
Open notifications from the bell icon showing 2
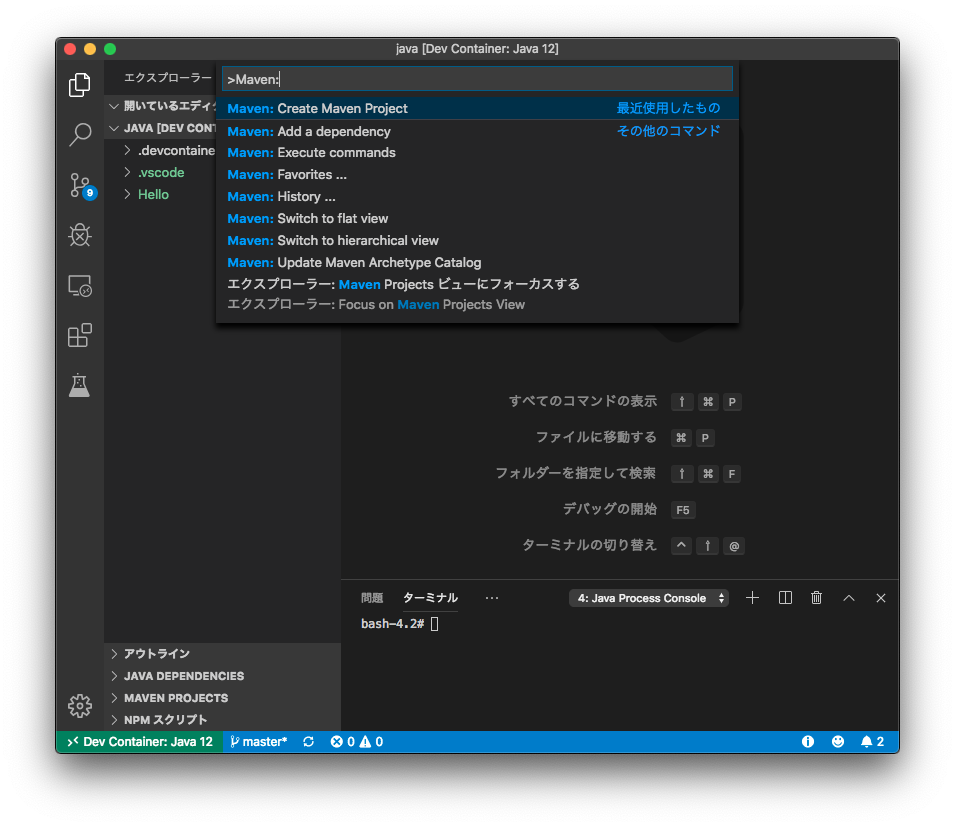pos(872,742)
